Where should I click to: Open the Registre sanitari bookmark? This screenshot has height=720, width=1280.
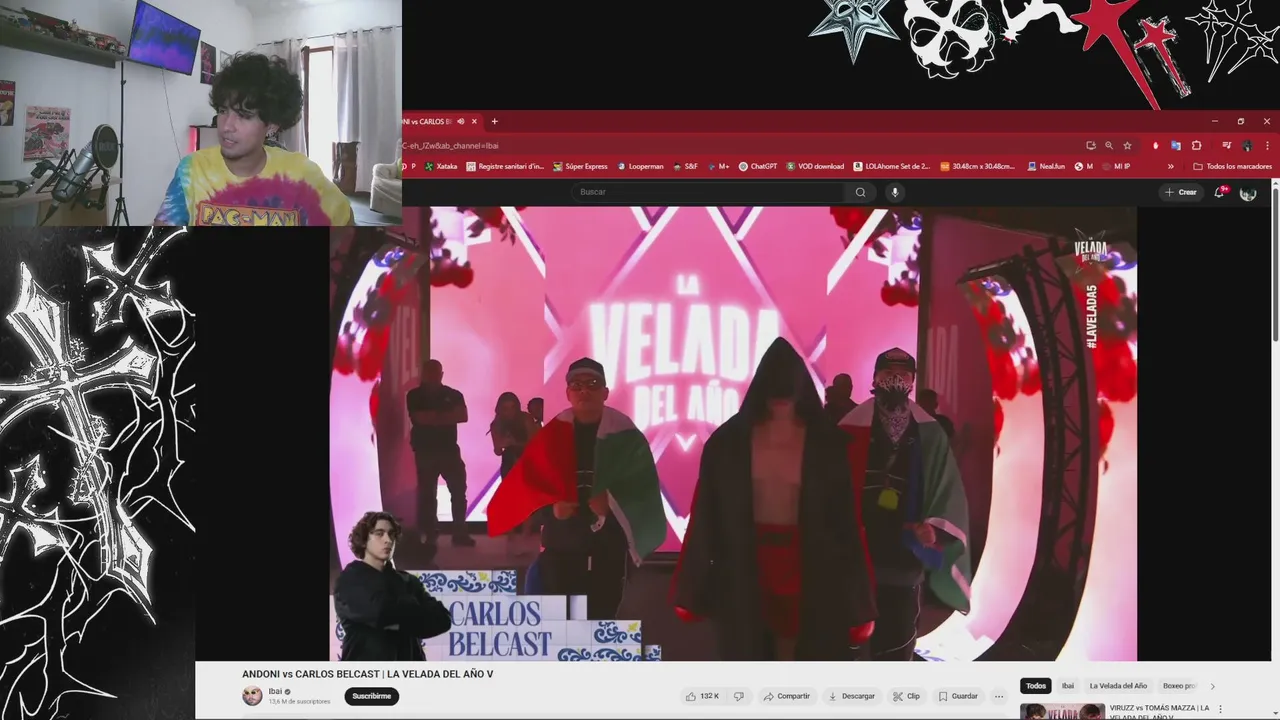click(x=505, y=166)
